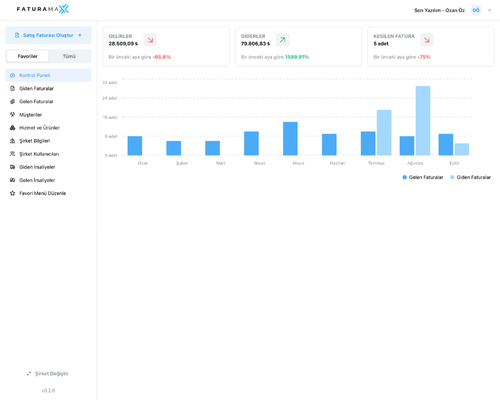Open Müşteriler in sidebar
Screen dimensions: 500x400
pos(48,115)
